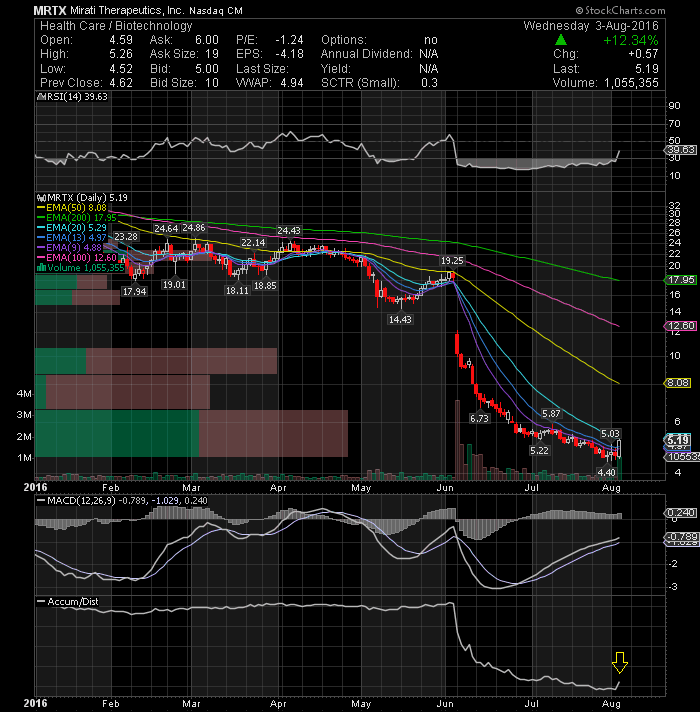Click the MRTX ticker symbol in the title
This screenshot has height=712, width=700.
[x=50, y=10]
